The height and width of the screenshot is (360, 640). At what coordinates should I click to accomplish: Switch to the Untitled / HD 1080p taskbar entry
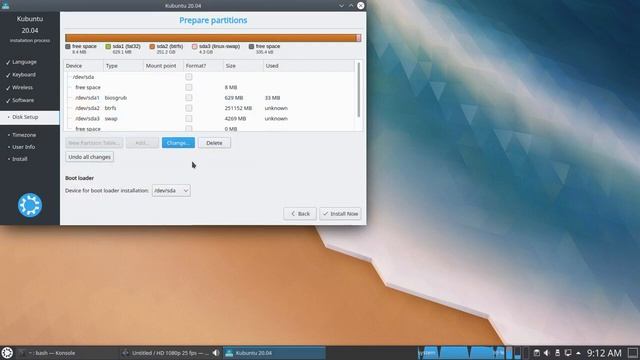pos(171,353)
